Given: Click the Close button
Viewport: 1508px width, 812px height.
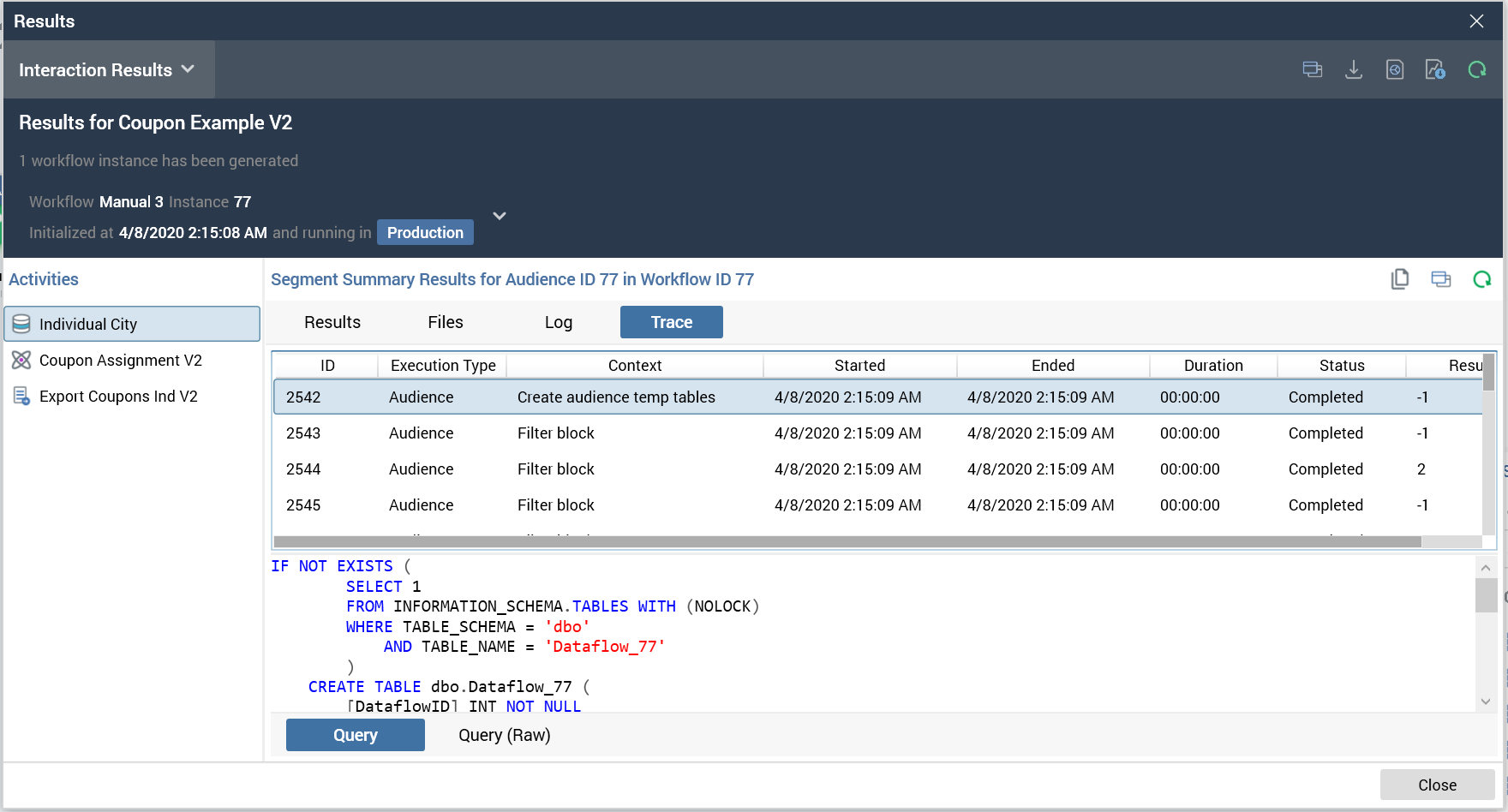Looking at the screenshot, I should point(1437,785).
